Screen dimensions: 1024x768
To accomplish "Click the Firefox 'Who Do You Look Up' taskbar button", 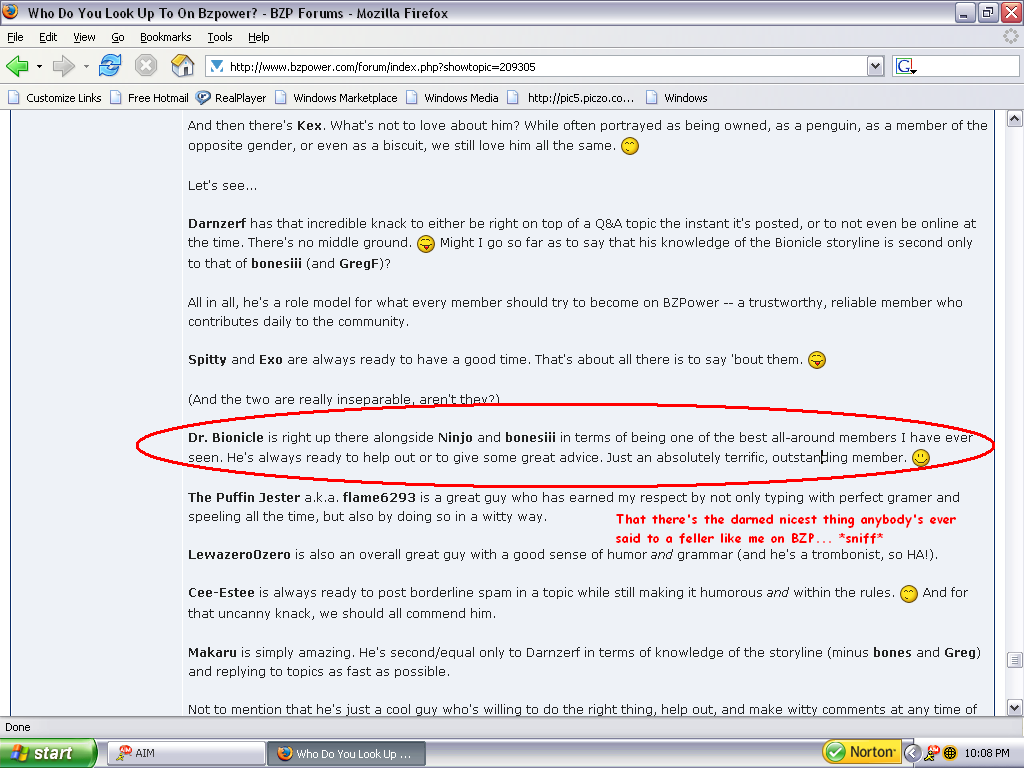I will pyautogui.click(x=346, y=753).
